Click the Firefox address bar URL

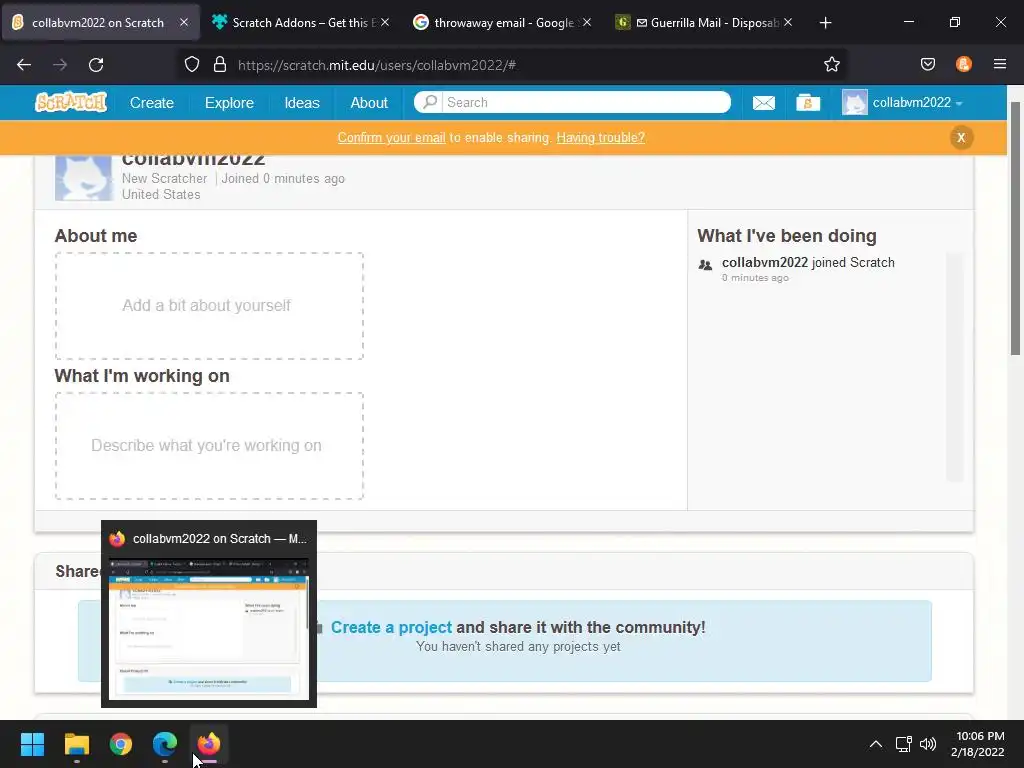[377, 65]
